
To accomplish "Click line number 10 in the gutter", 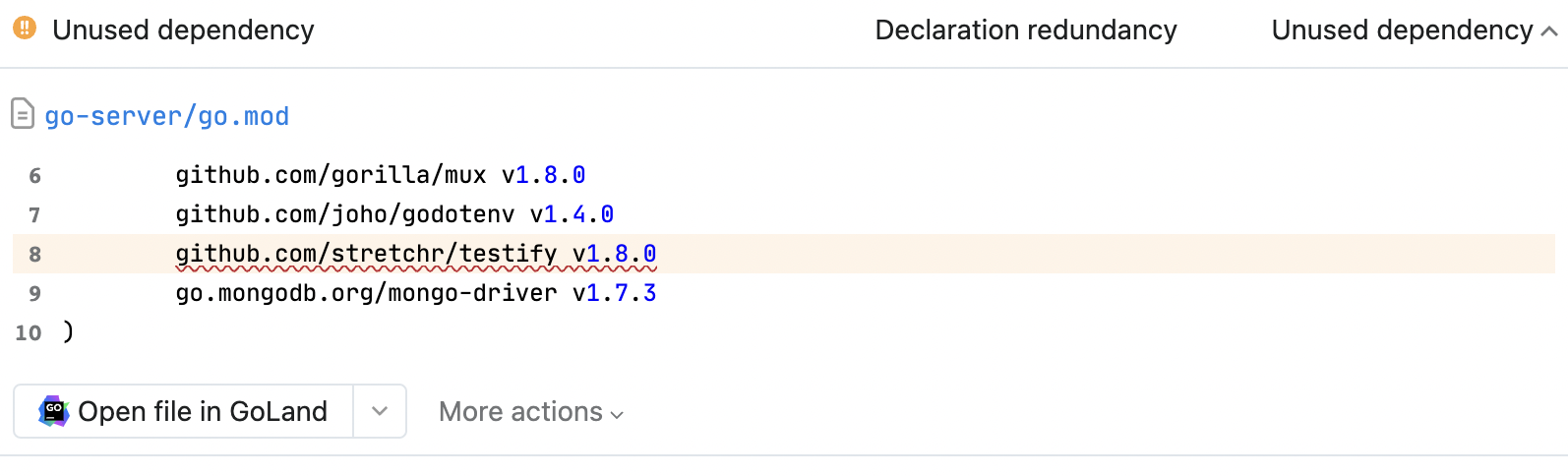I will point(29,333).
